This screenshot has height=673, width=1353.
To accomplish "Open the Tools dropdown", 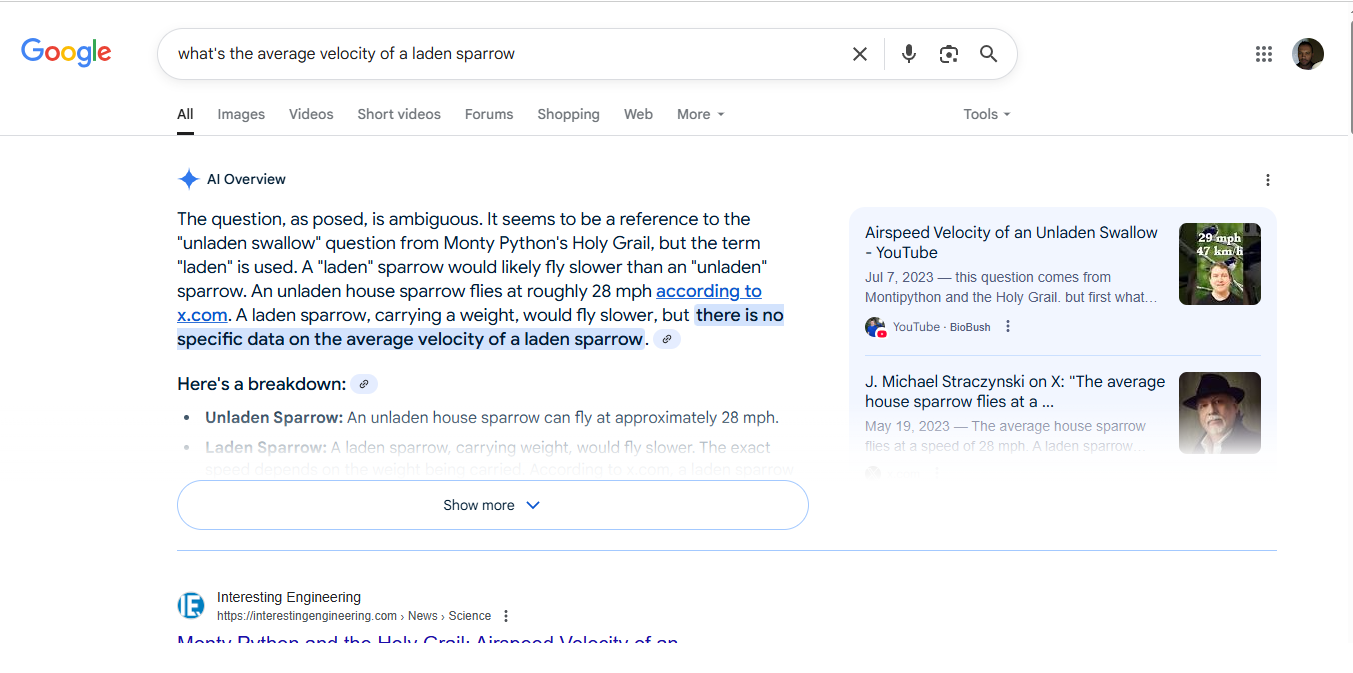I will pyautogui.click(x=985, y=113).
